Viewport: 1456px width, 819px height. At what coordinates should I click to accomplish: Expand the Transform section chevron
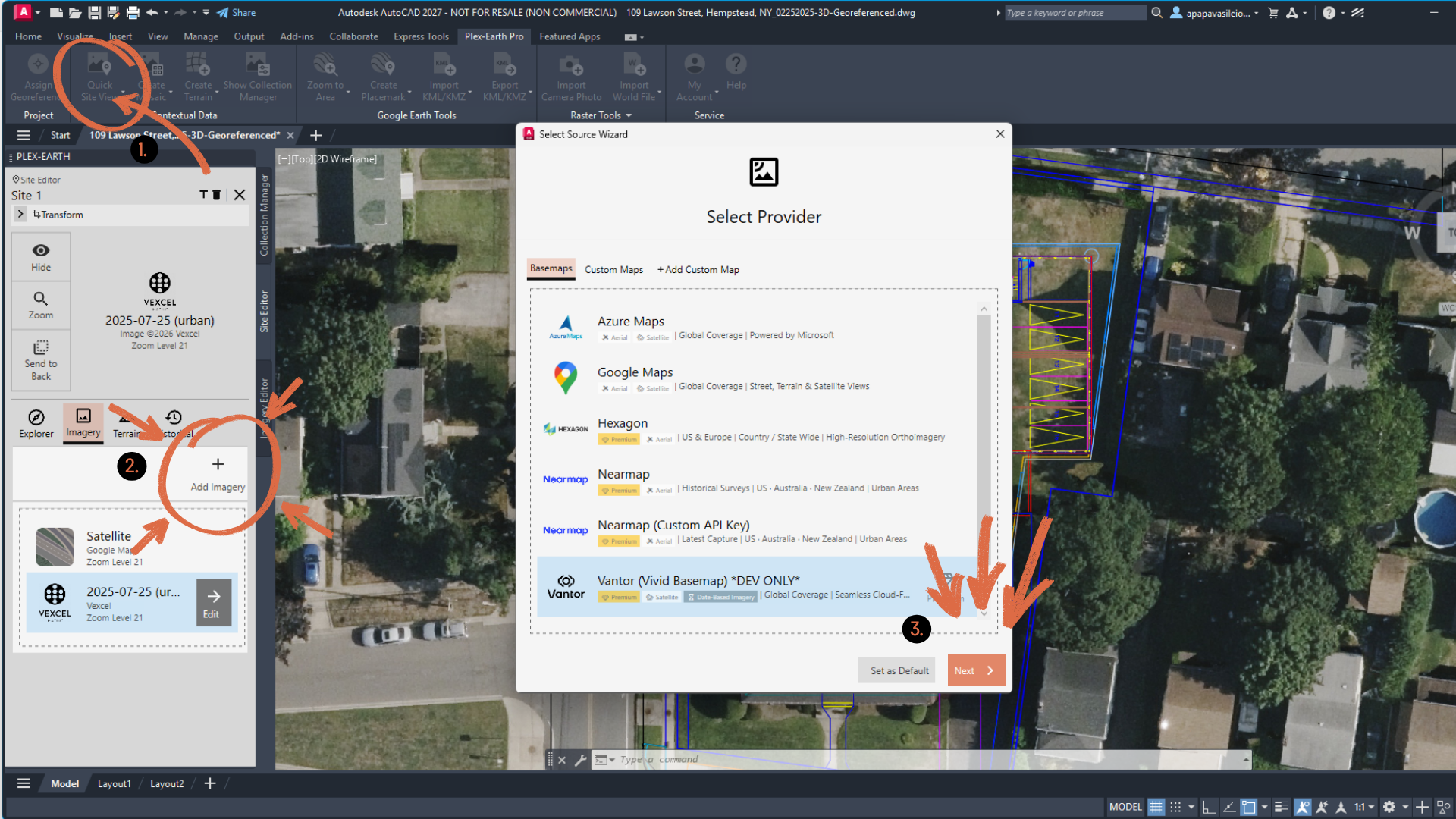[20, 215]
